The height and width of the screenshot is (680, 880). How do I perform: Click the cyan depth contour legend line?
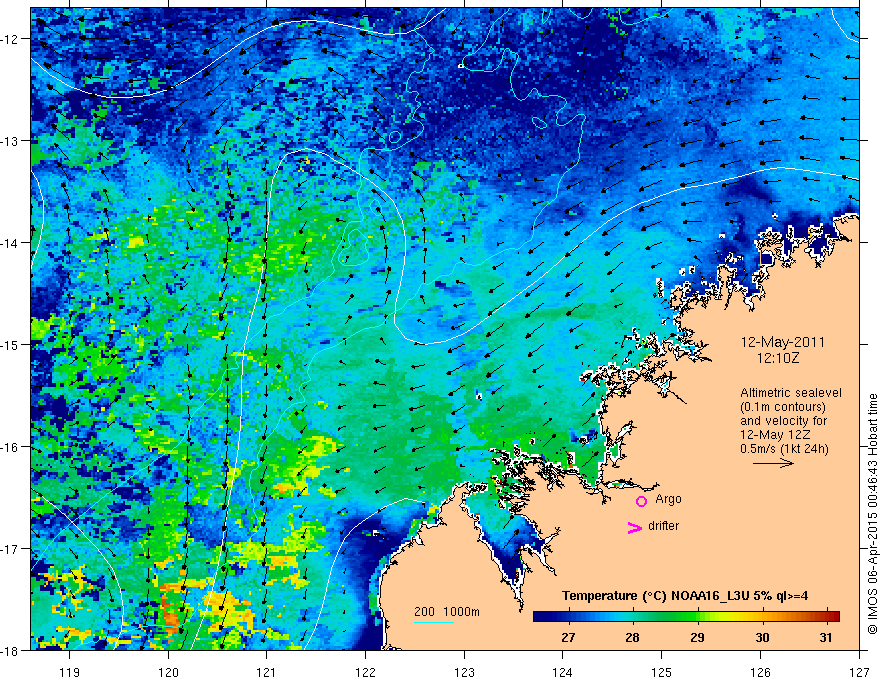pyautogui.click(x=433, y=623)
